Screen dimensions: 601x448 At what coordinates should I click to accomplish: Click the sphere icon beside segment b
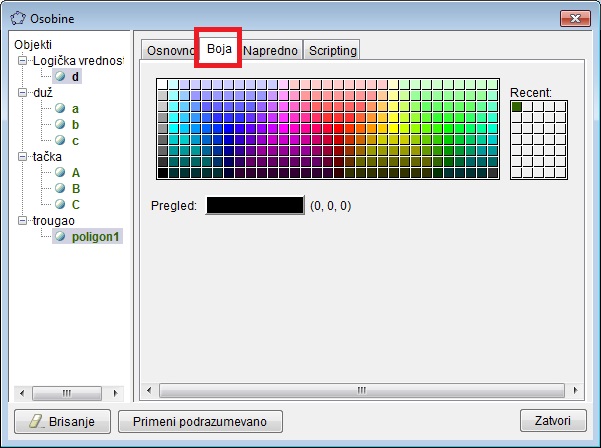(60, 124)
